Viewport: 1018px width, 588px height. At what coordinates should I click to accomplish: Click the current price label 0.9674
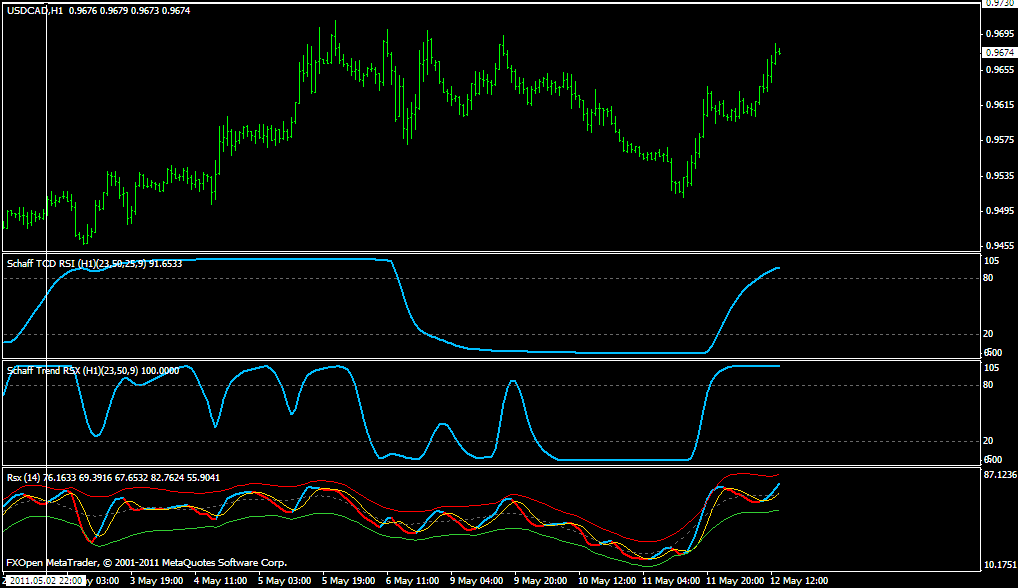click(999, 53)
